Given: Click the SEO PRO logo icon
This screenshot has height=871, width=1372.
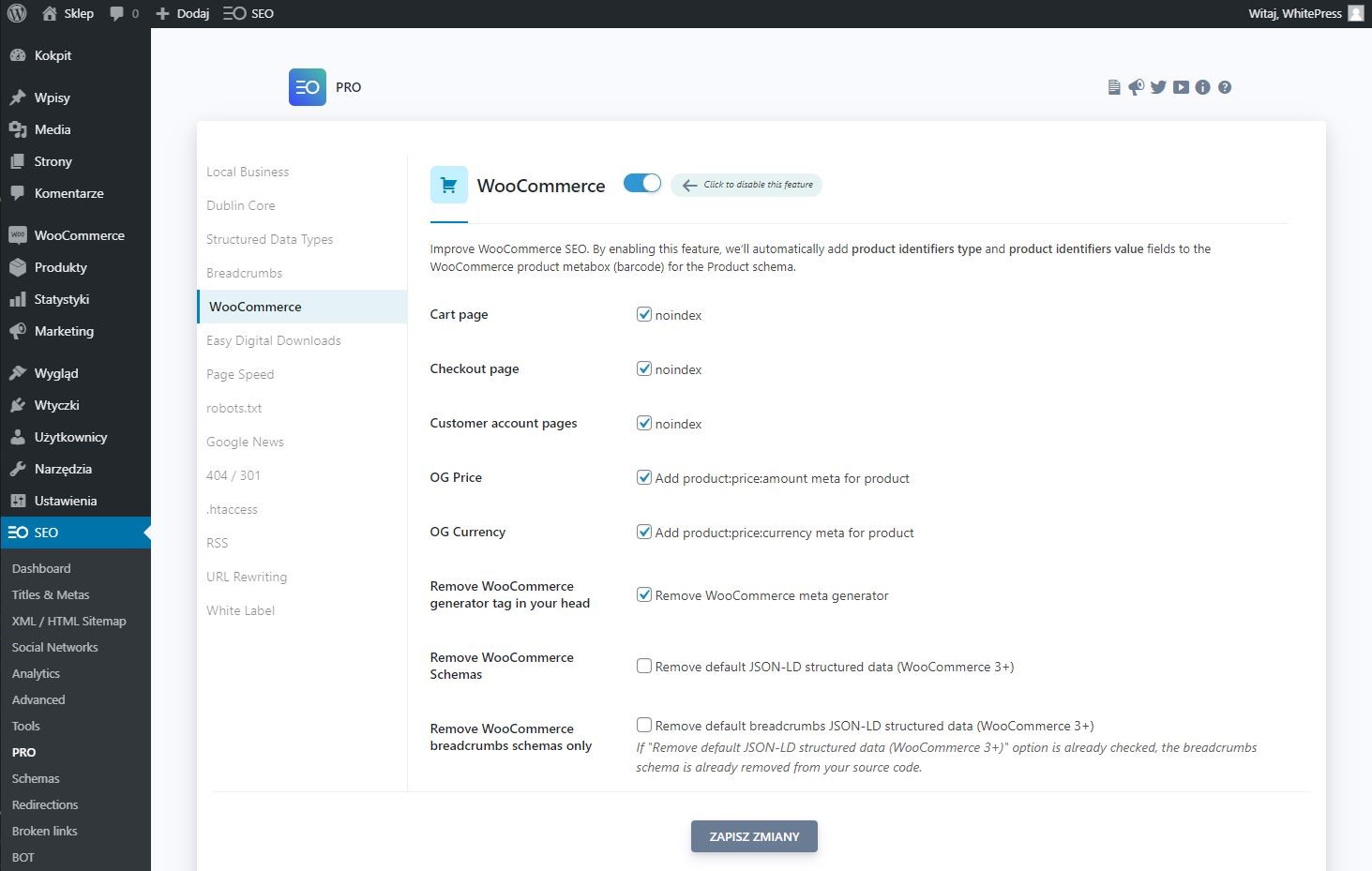Looking at the screenshot, I should 308,87.
